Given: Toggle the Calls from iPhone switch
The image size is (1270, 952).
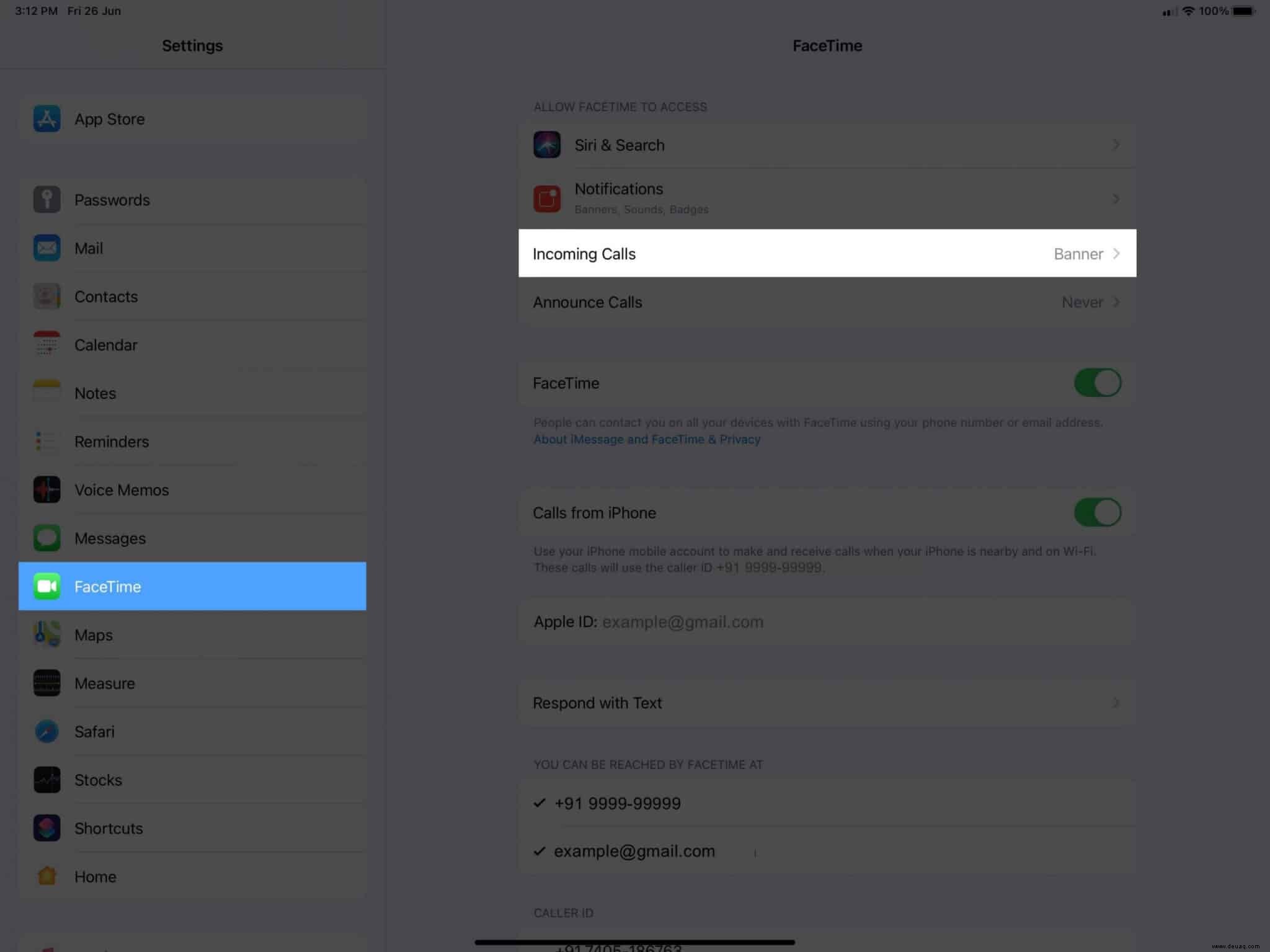Looking at the screenshot, I should pyautogui.click(x=1097, y=512).
